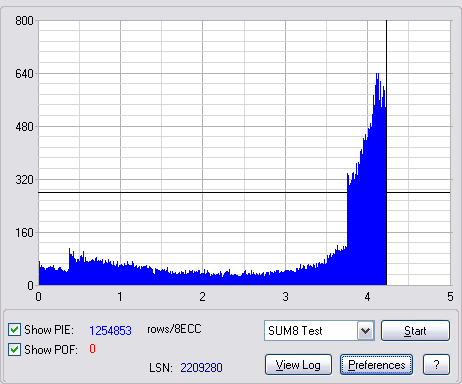Click the 800 label on the vertical axis

click(x=24, y=21)
